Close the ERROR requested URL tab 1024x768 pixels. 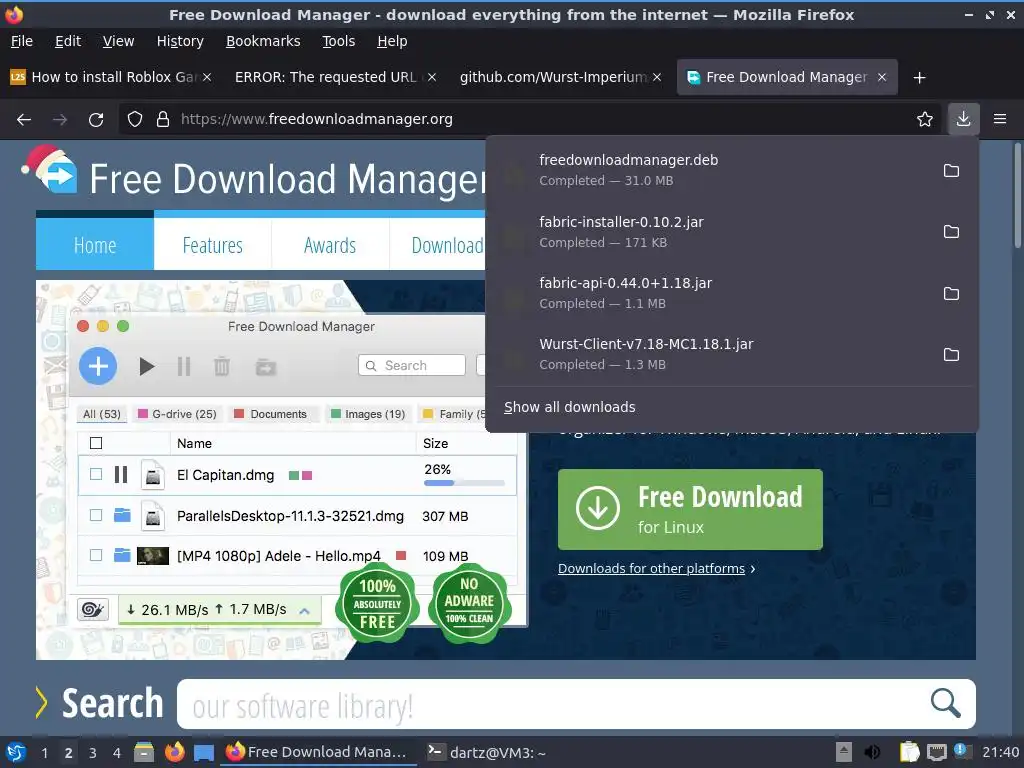[x=432, y=77]
